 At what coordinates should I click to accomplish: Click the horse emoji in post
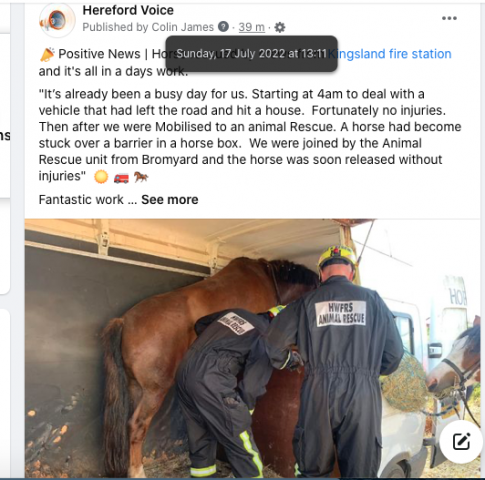141,177
